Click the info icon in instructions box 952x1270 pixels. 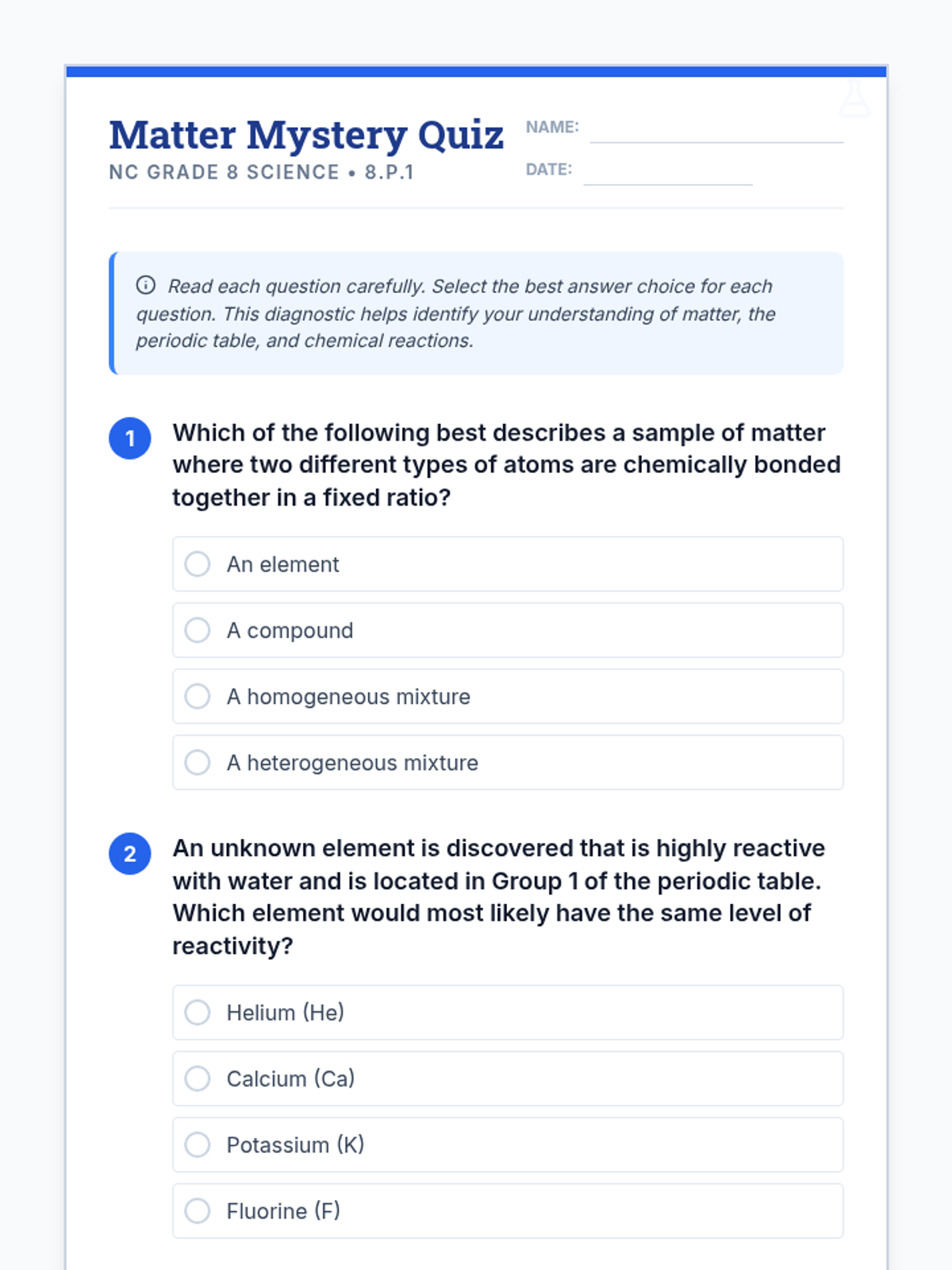[146, 285]
